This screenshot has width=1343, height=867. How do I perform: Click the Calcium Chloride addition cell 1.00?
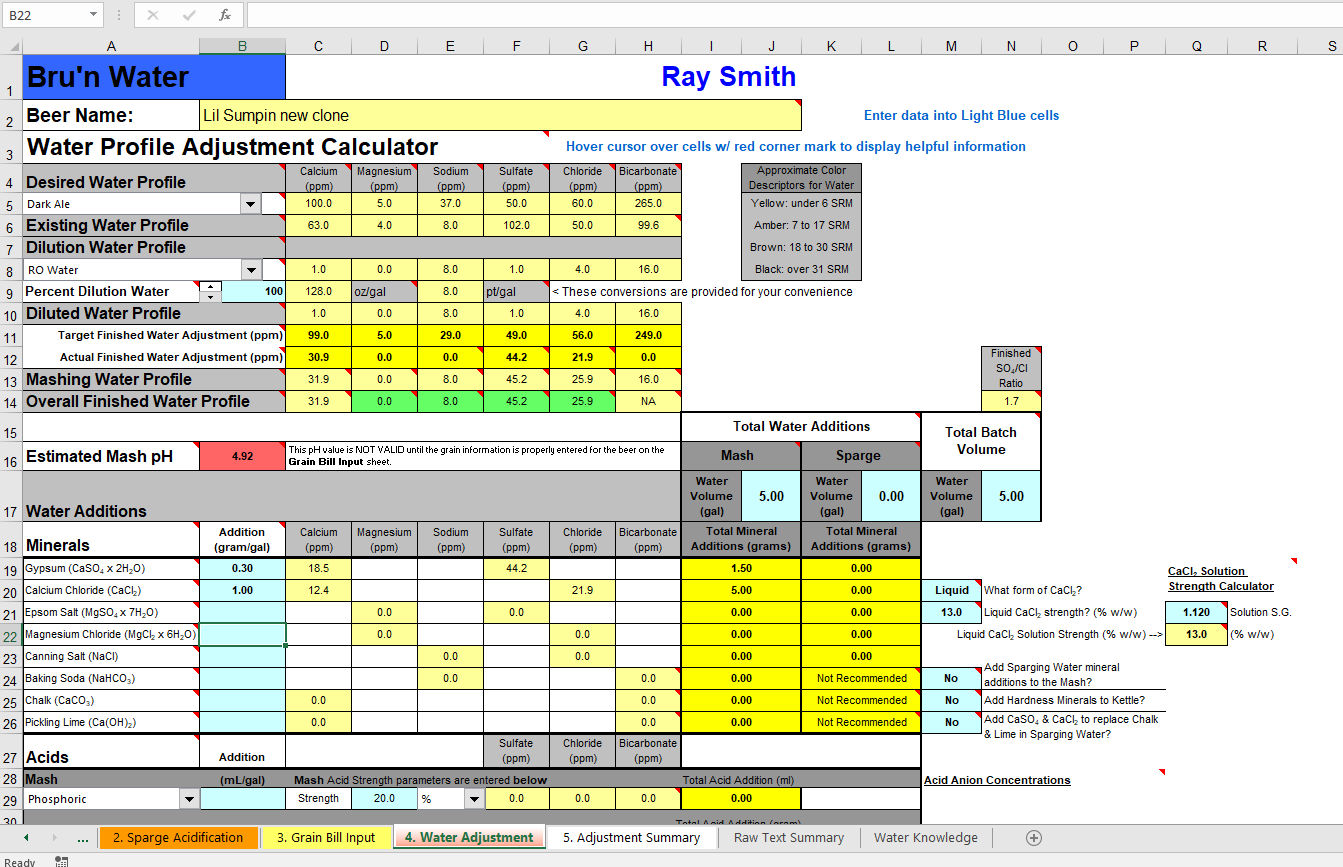click(242, 590)
